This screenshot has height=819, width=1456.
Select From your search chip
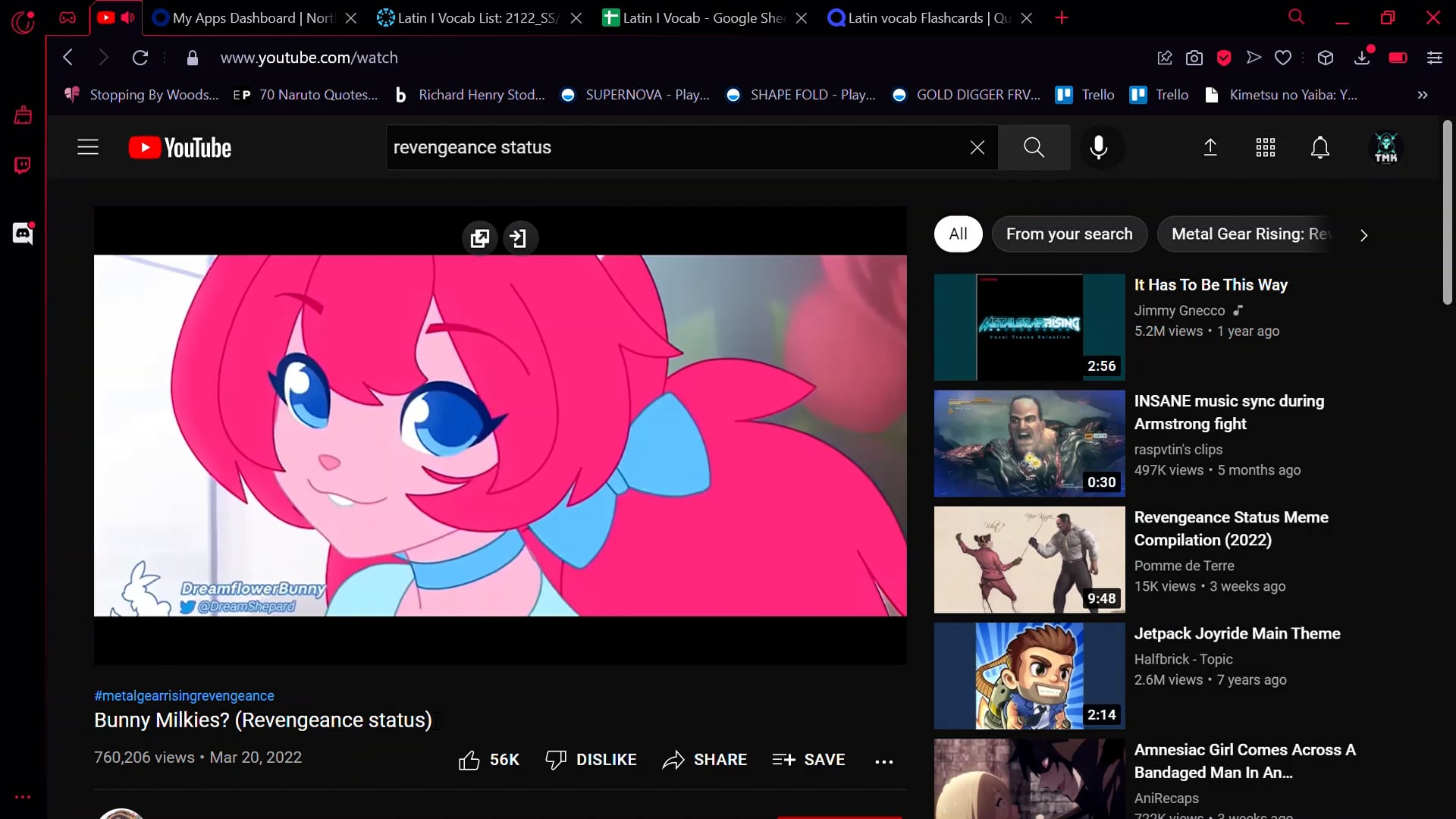tap(1069, 234)
